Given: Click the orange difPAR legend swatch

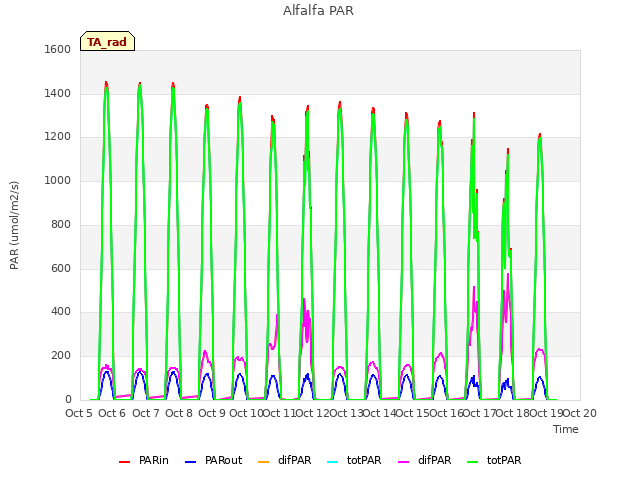Looking at the screenshot, I should pos(264,462).
